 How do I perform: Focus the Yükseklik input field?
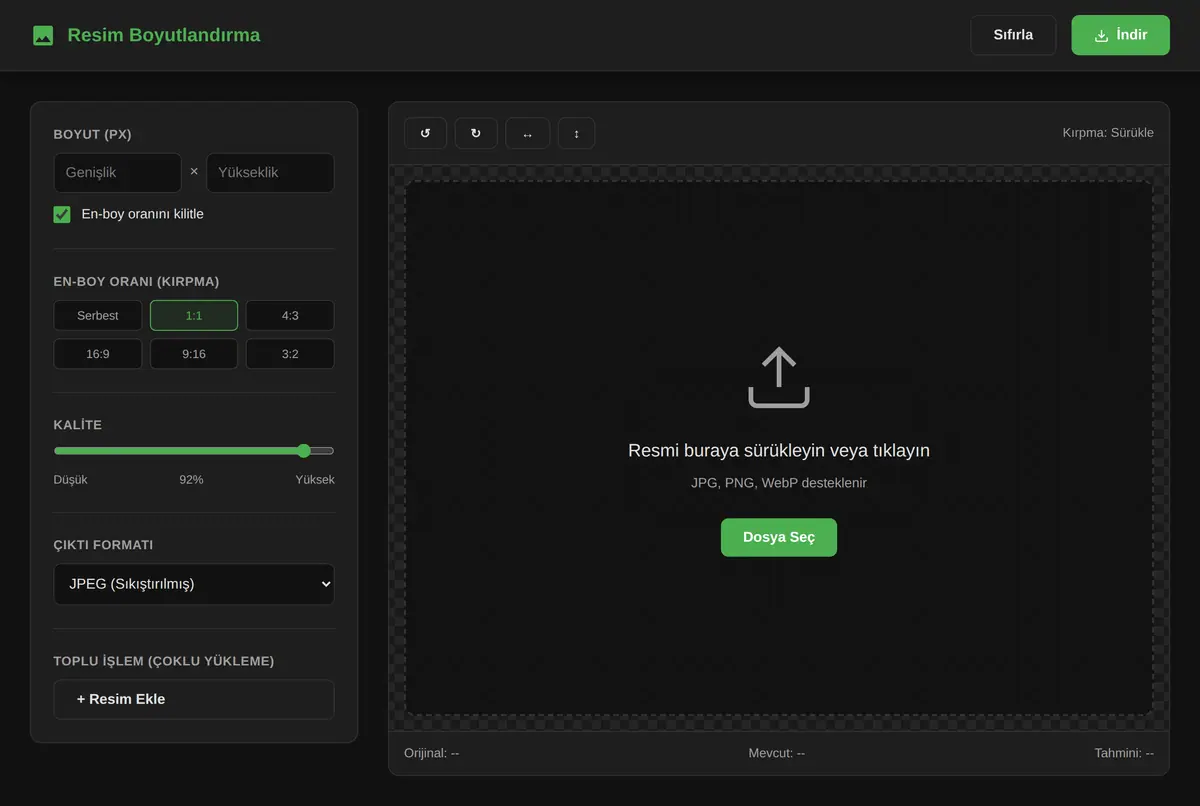[270, 173]
